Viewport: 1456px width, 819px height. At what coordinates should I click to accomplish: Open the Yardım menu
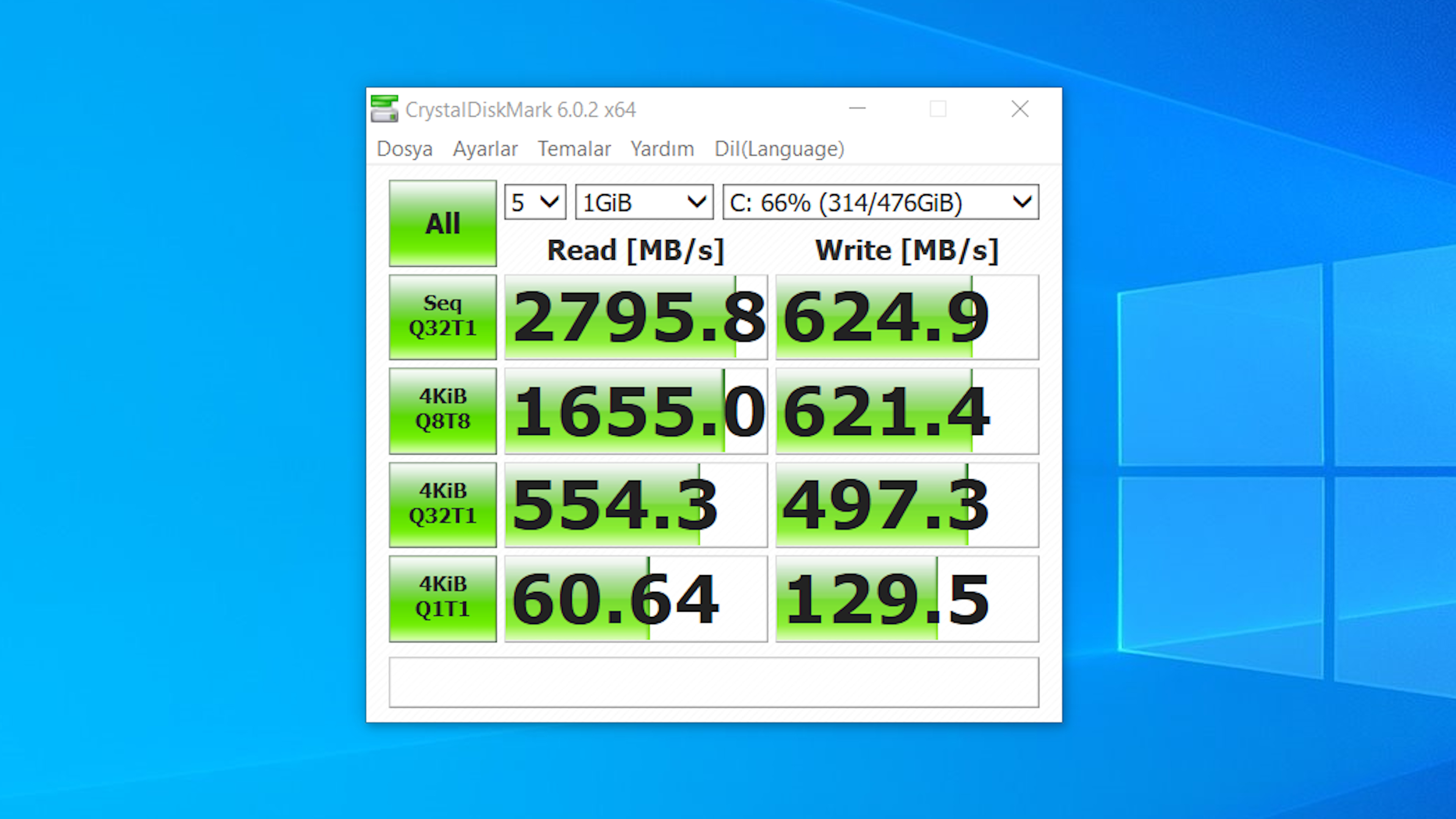tap(662, 149)
